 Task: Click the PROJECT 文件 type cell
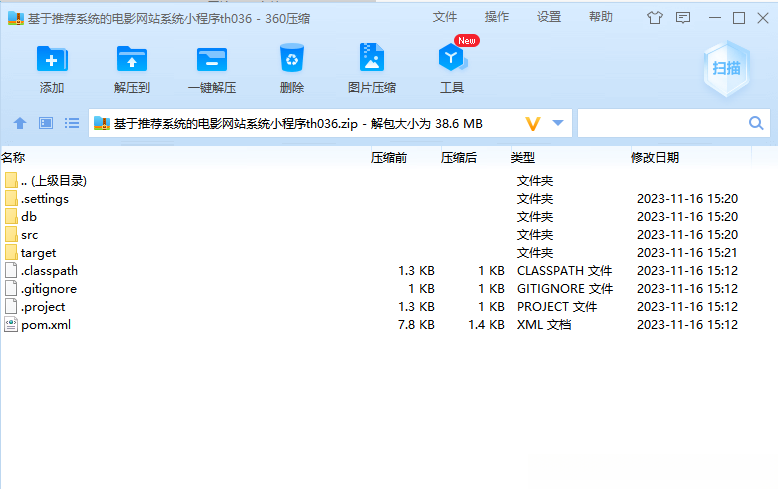pyautogui.click(x=557, y=307)
